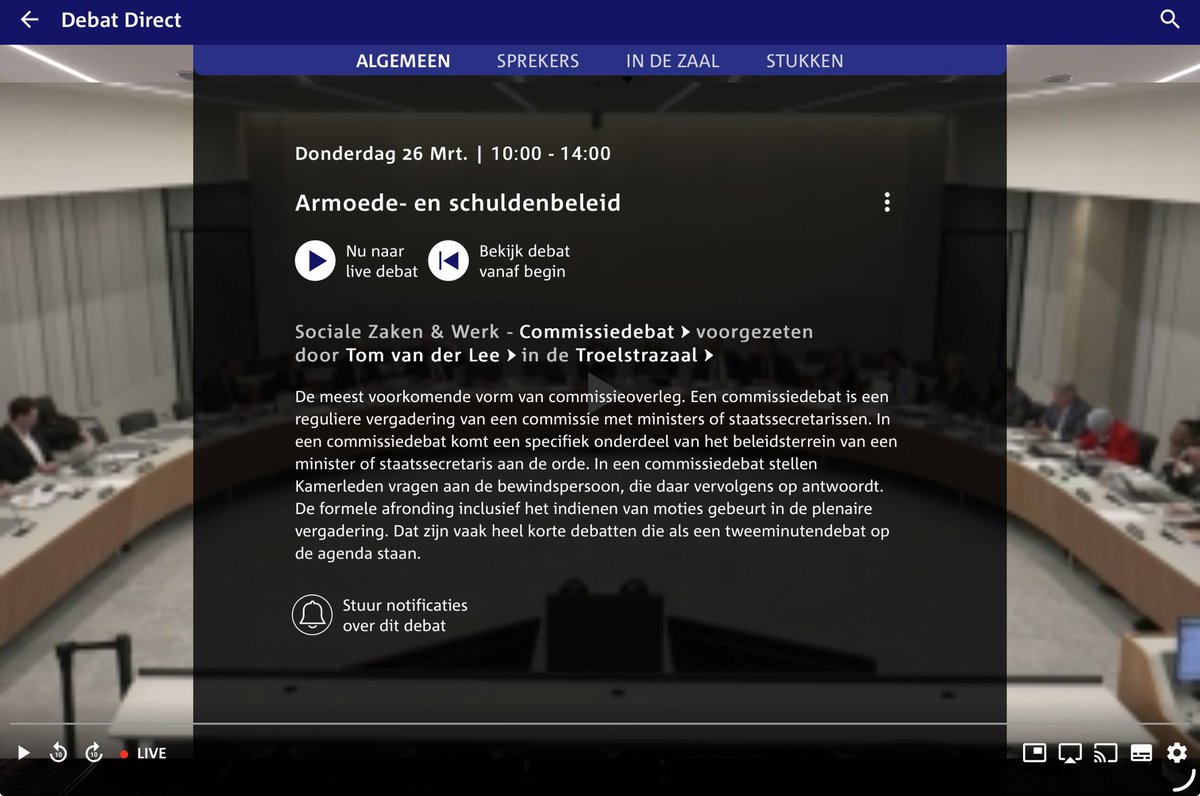This screenshot has width=1200, height=796.
Task: Click 'Bekijk debat vanaf begin' label
Action: point(524,261)
